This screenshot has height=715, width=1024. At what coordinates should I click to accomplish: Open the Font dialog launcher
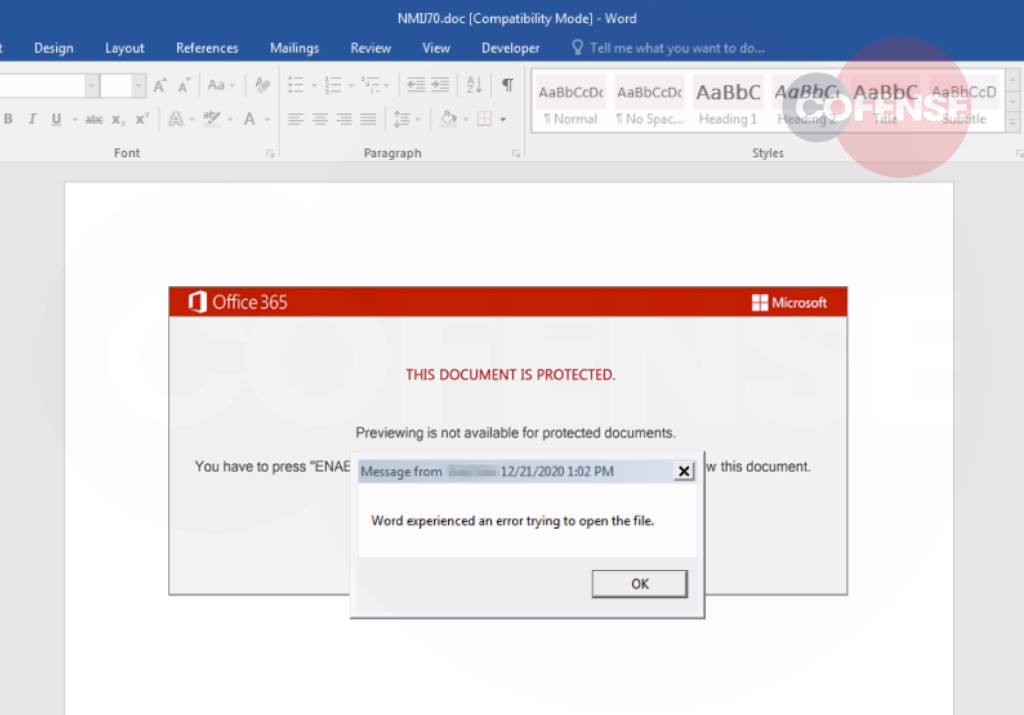click(x=270, y=153)
